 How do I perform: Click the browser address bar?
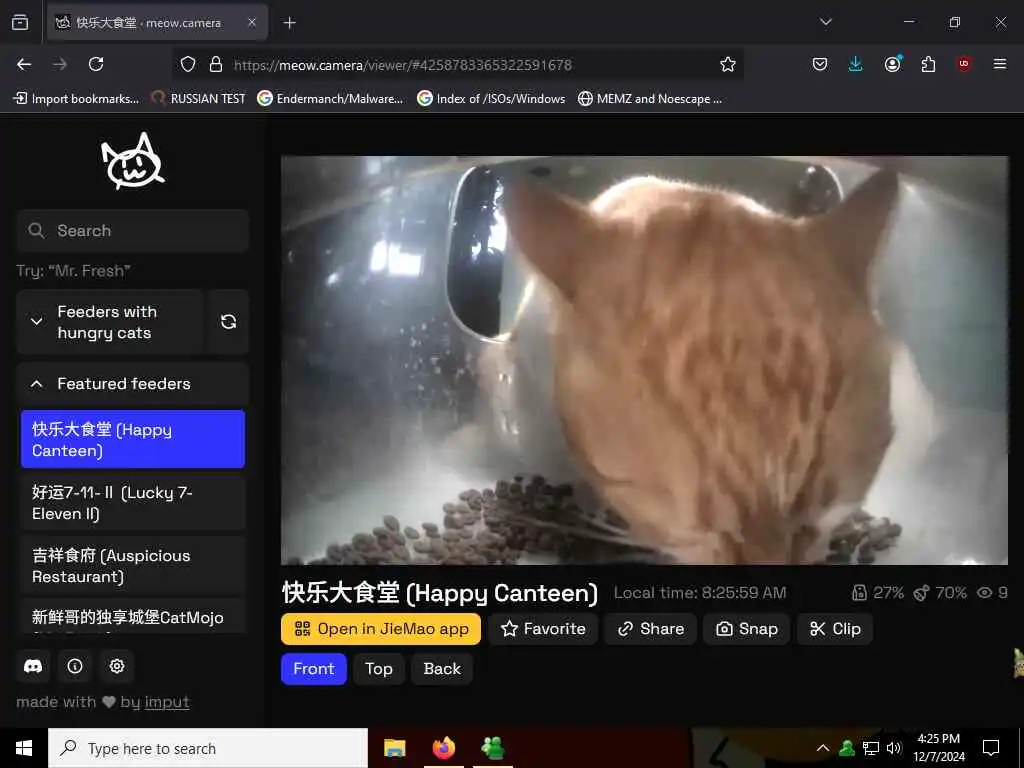[x=457, y=65]
